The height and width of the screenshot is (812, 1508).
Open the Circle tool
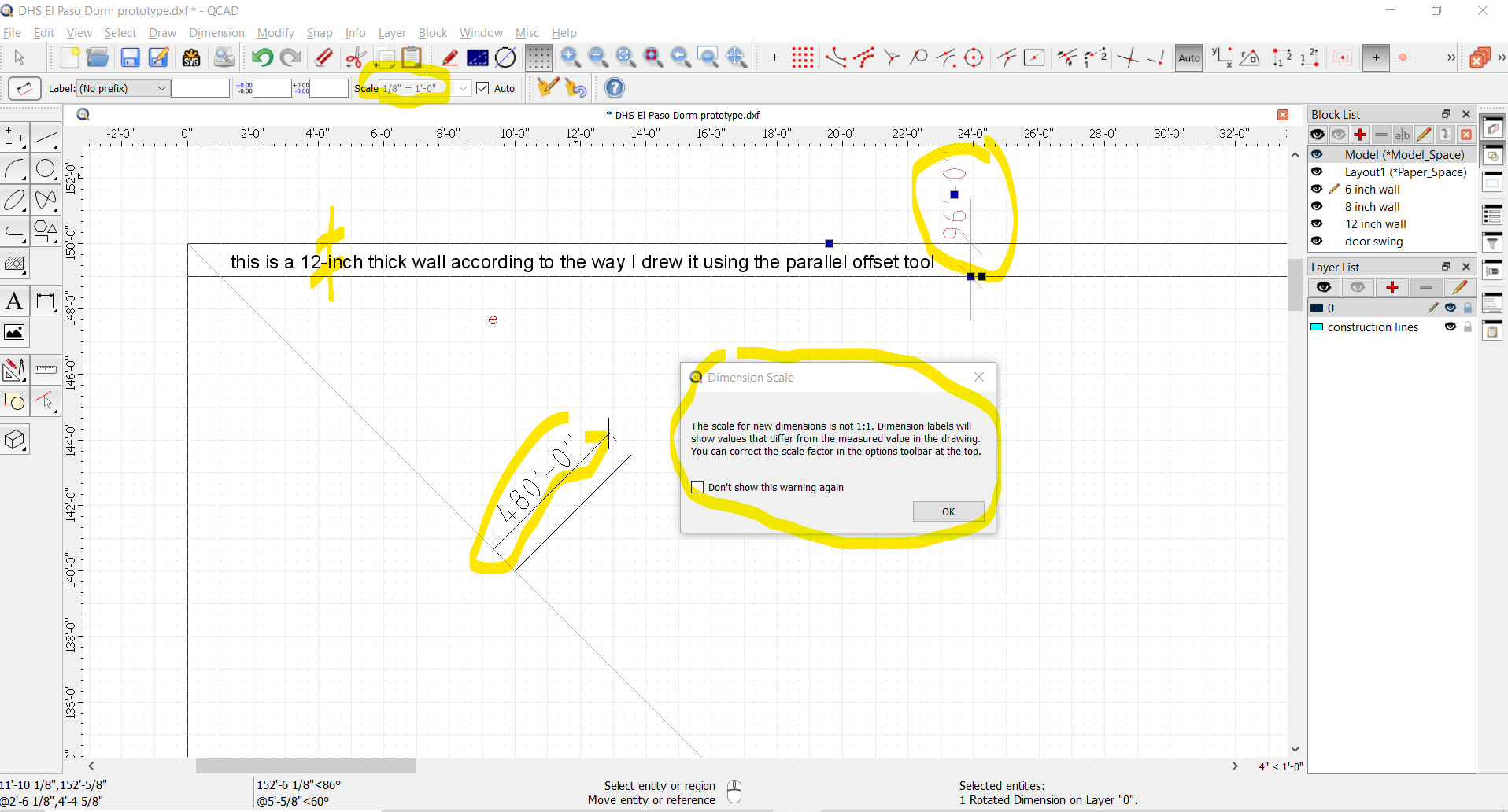[x=46, y=168]
